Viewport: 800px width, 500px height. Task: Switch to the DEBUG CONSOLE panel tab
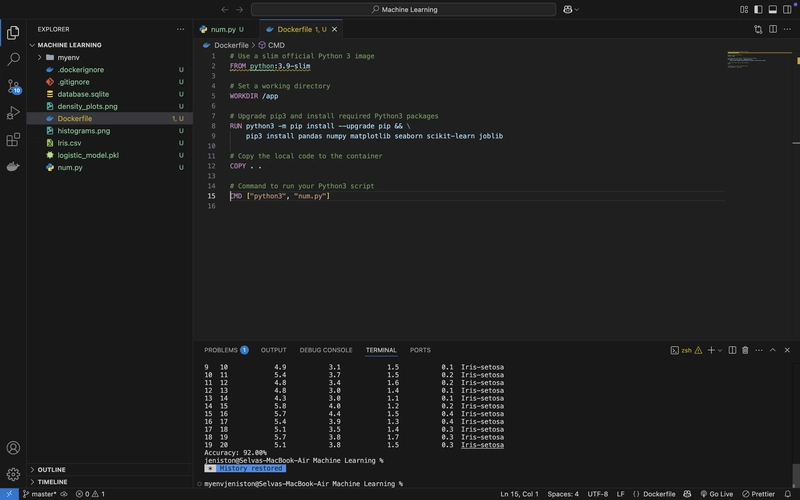(326, 350)
